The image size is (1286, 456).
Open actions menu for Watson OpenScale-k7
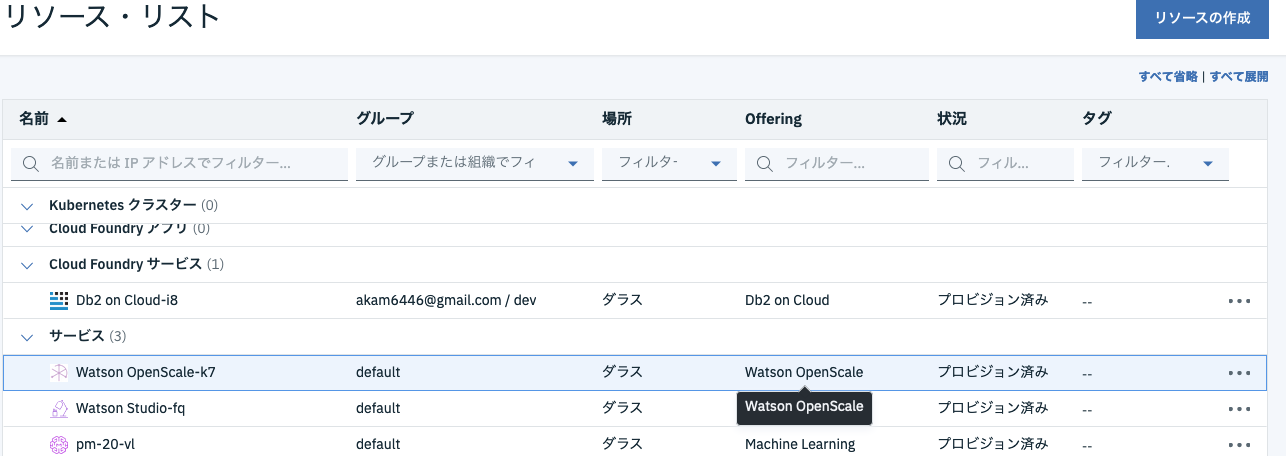(1239, 372)
